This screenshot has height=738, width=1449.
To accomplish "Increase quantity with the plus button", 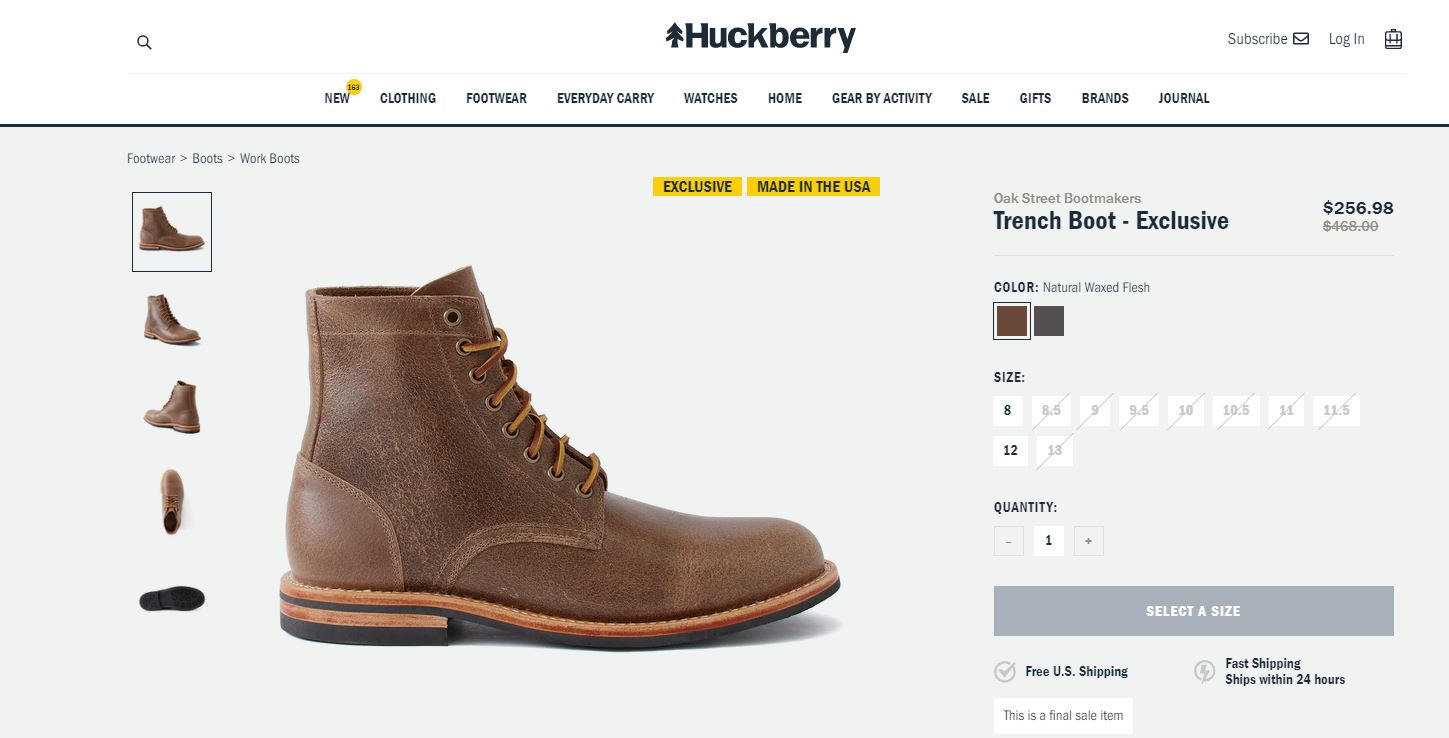I will [1088, 541].
